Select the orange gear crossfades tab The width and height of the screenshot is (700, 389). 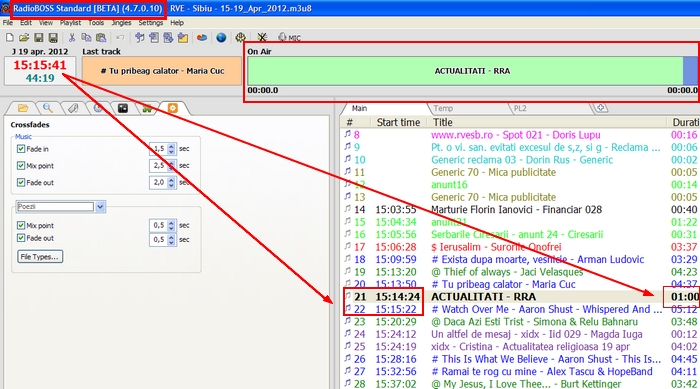[173, 108]
